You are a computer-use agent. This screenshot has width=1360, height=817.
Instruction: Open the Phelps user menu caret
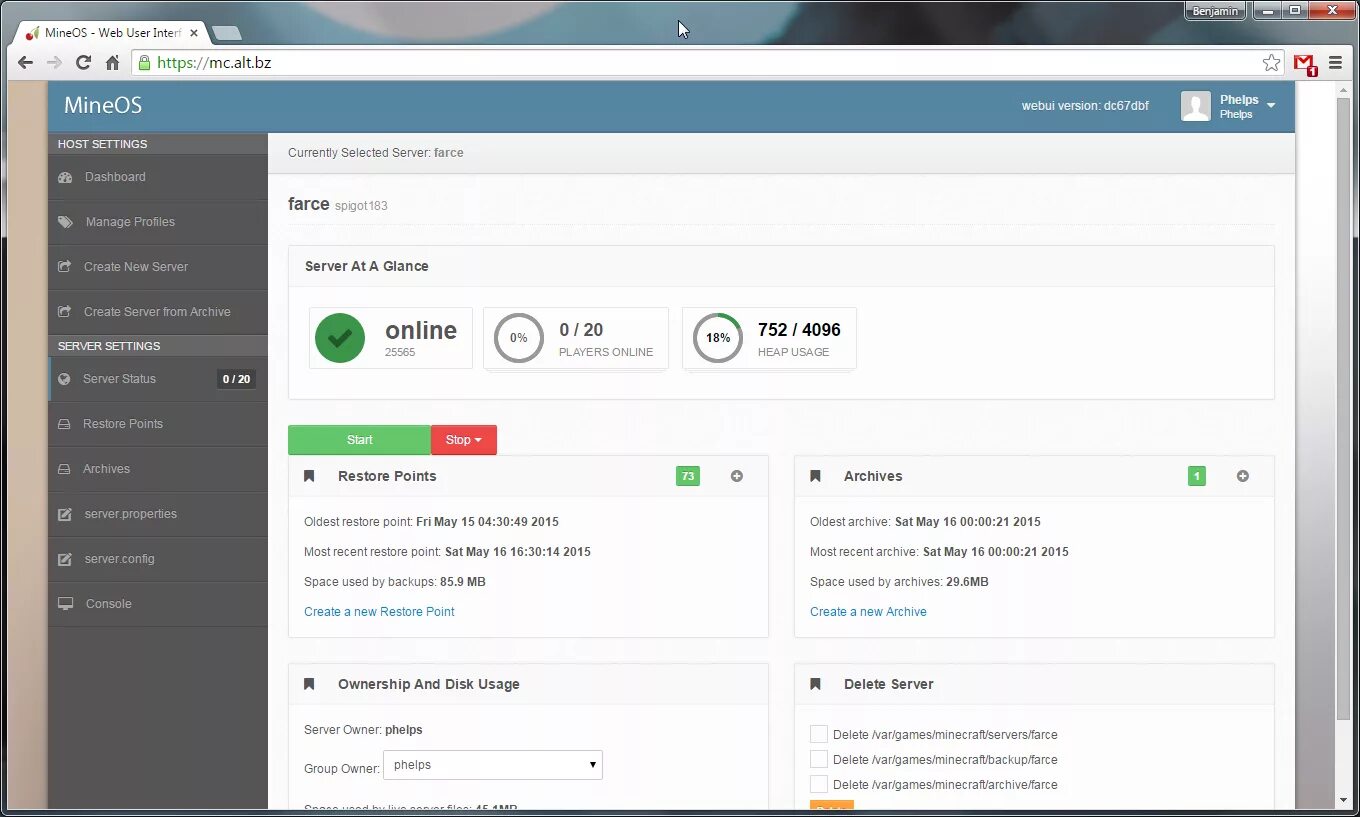click(x=1271, y=105)
